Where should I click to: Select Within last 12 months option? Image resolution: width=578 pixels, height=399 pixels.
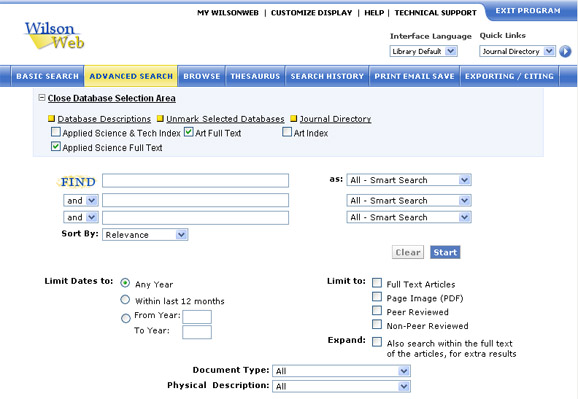click(x=125, y=300)
